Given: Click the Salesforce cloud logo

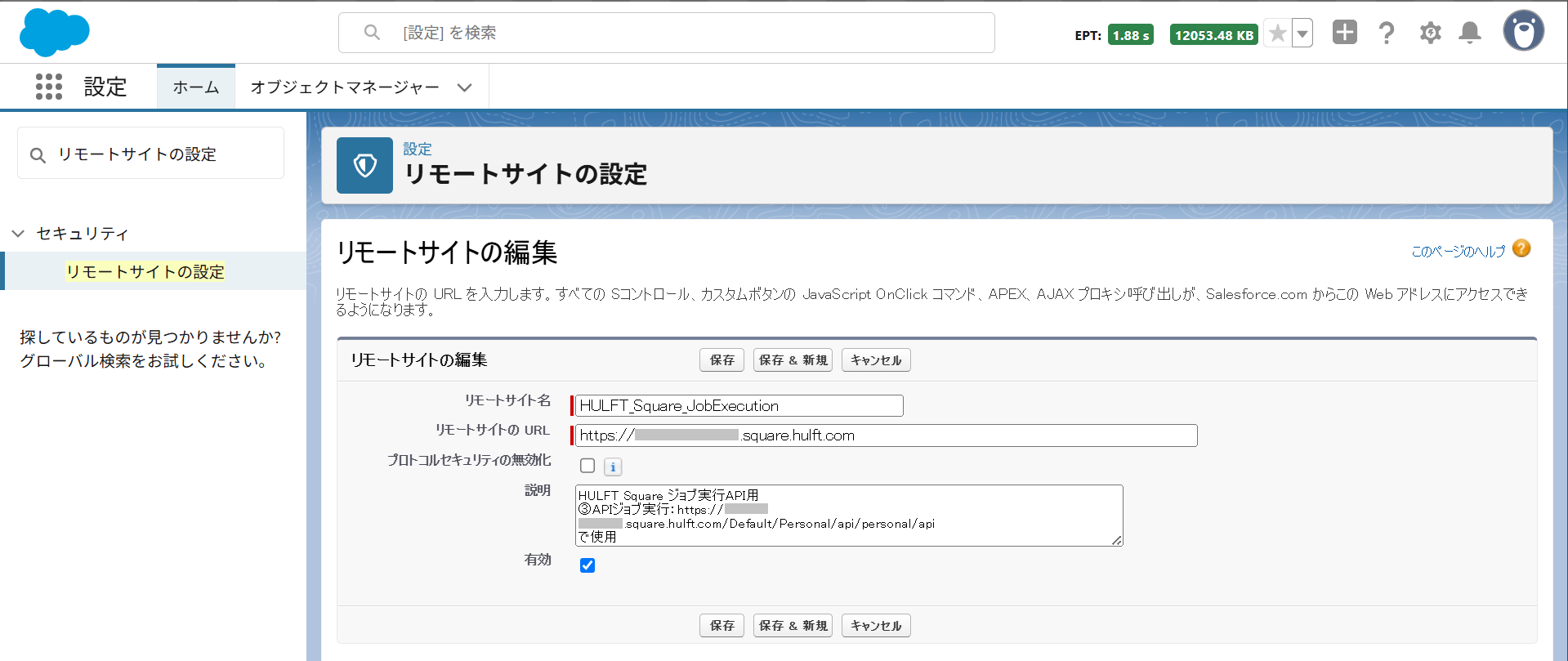Looking at the screenshot, I should tap(54, 33).
